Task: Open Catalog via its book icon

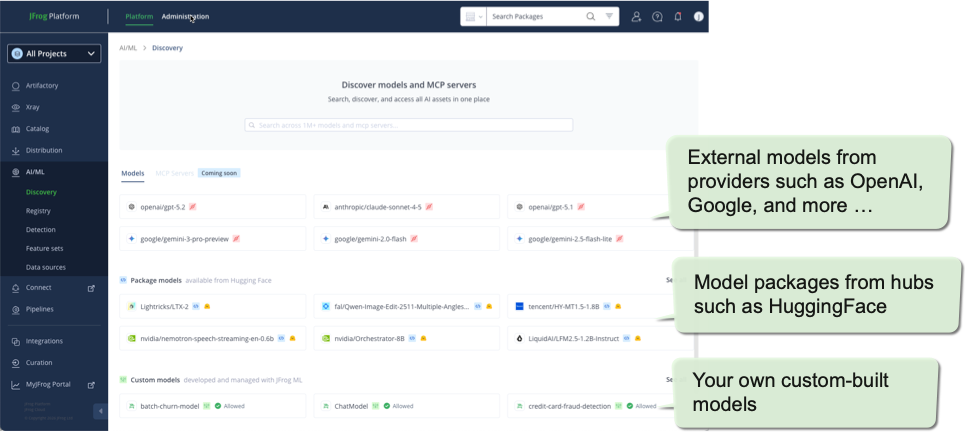Action: (16, 129)
